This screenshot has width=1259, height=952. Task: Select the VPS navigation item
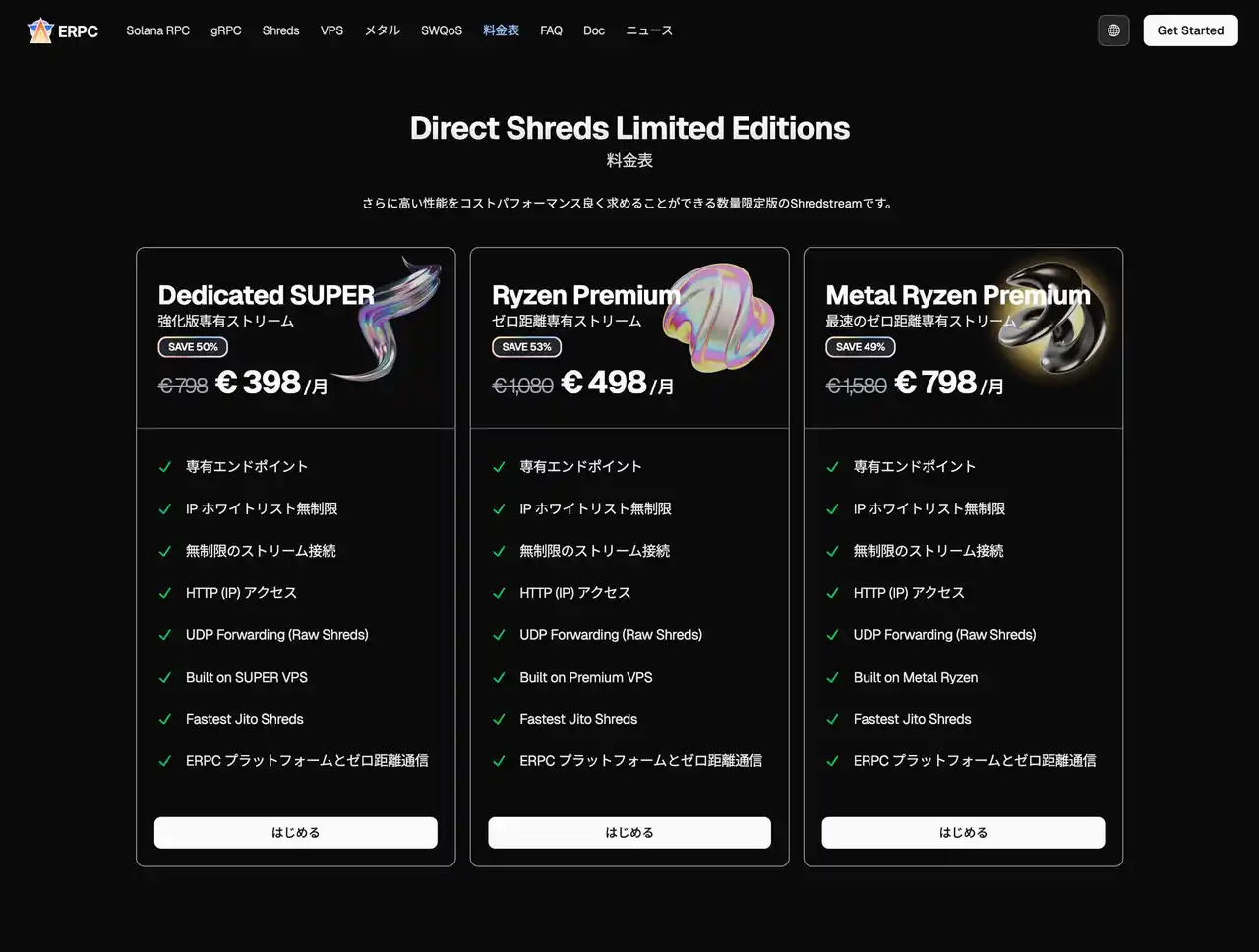[331, 30]
